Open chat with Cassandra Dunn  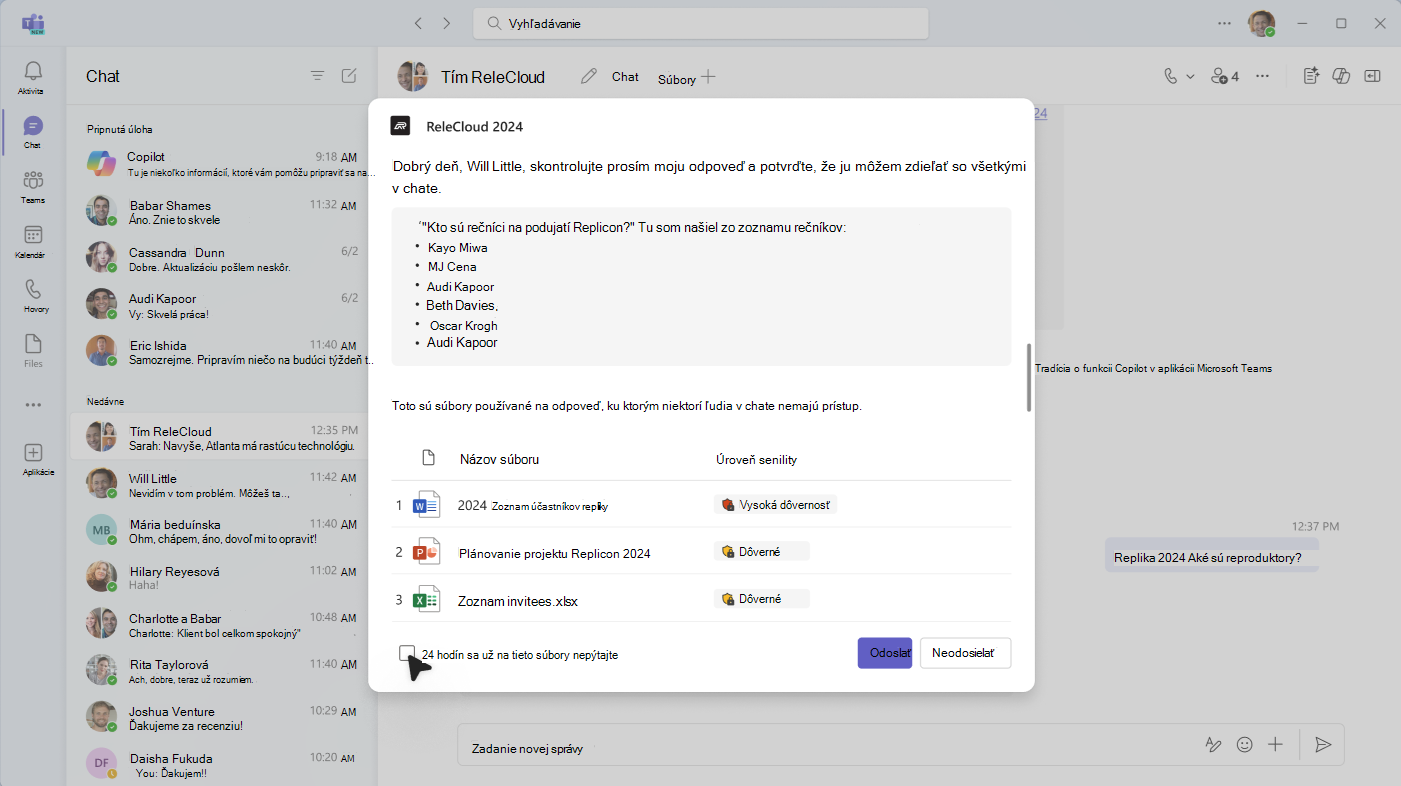point(222,259)
